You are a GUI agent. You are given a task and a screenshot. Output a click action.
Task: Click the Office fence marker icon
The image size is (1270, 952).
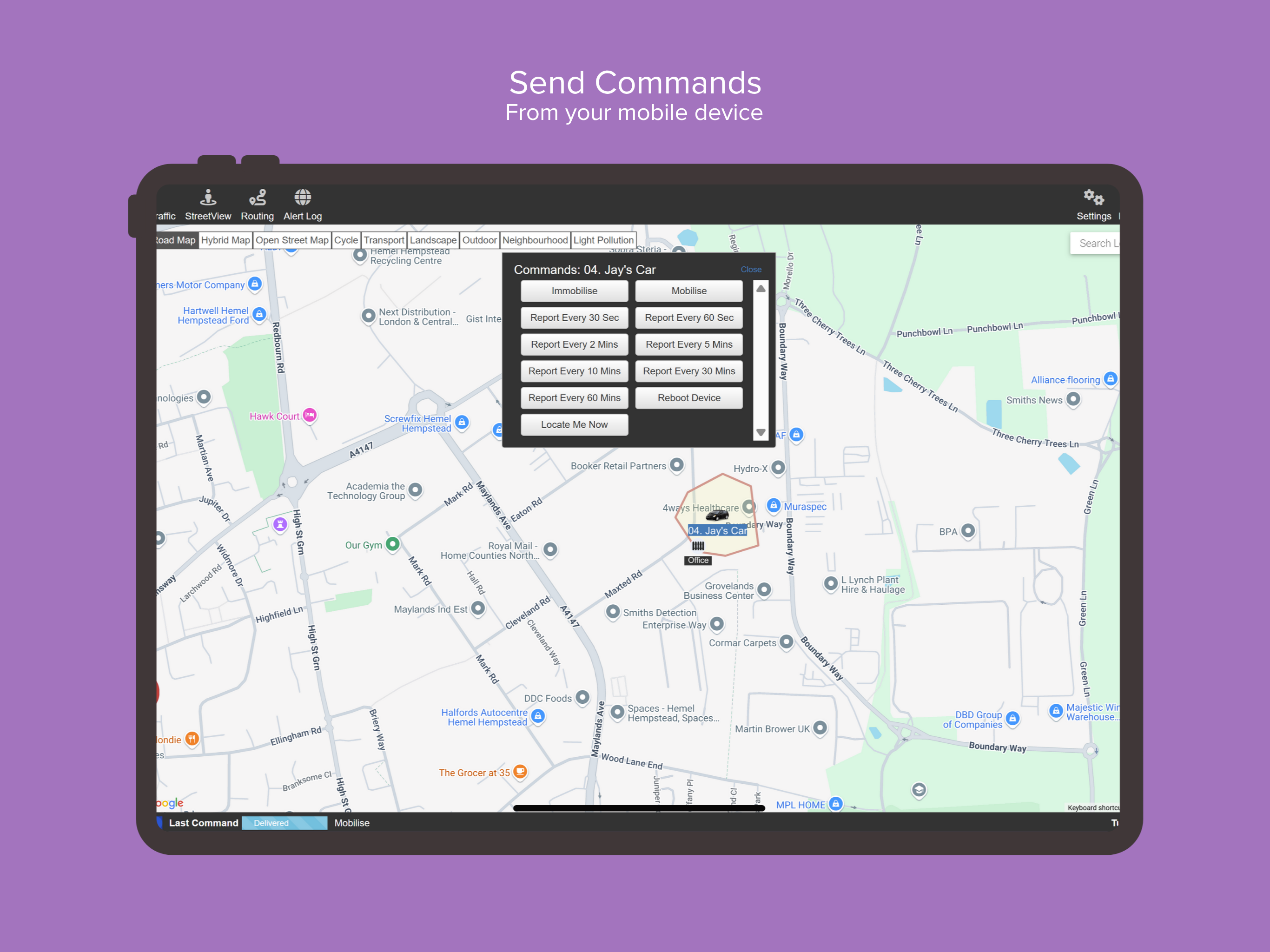(x=698, y=545)
